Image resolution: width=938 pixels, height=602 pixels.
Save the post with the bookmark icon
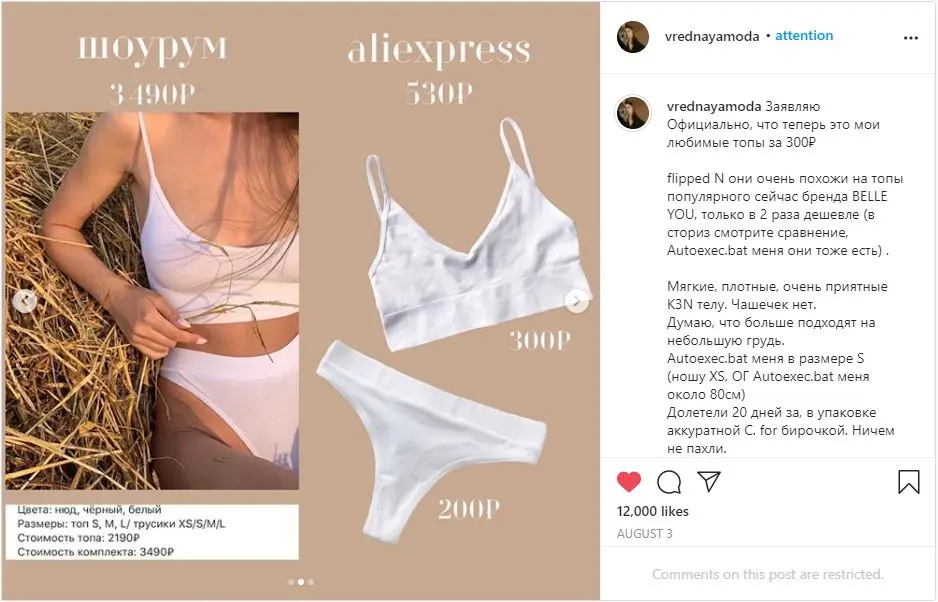(x=909, y=482)
